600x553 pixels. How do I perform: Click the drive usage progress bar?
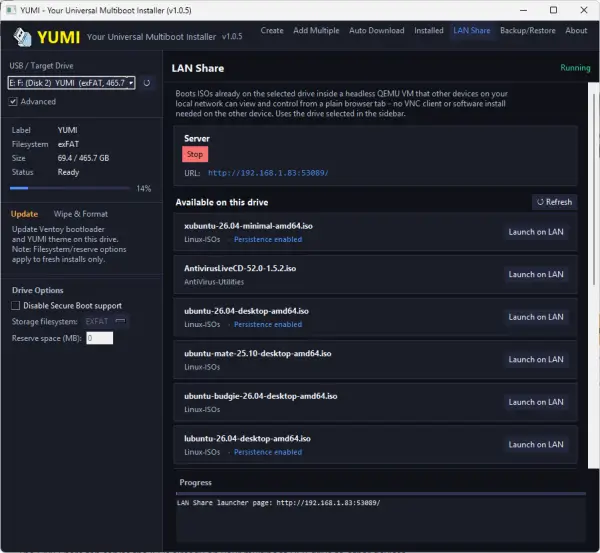coord(70,188)
